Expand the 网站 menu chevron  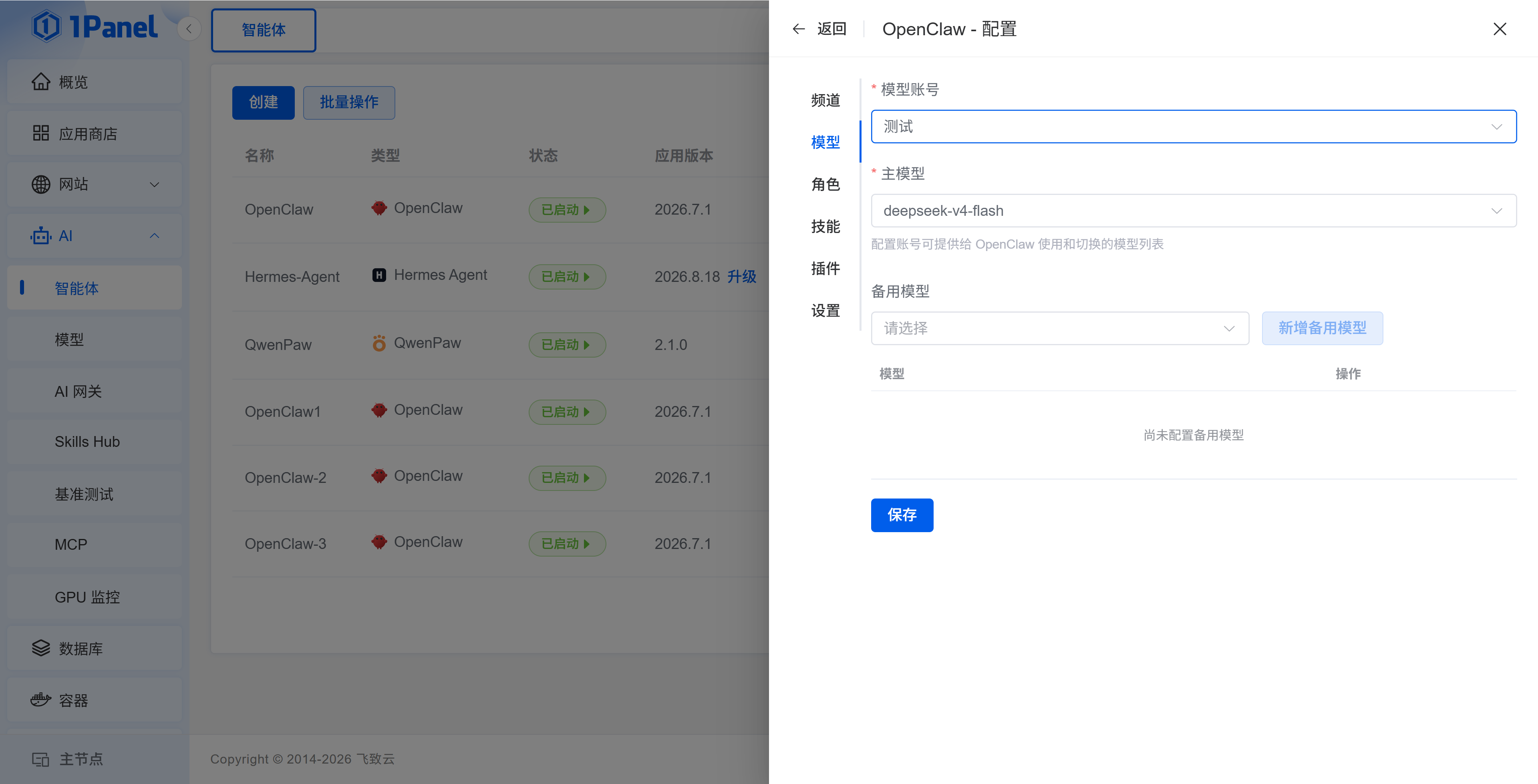[155, 185]
